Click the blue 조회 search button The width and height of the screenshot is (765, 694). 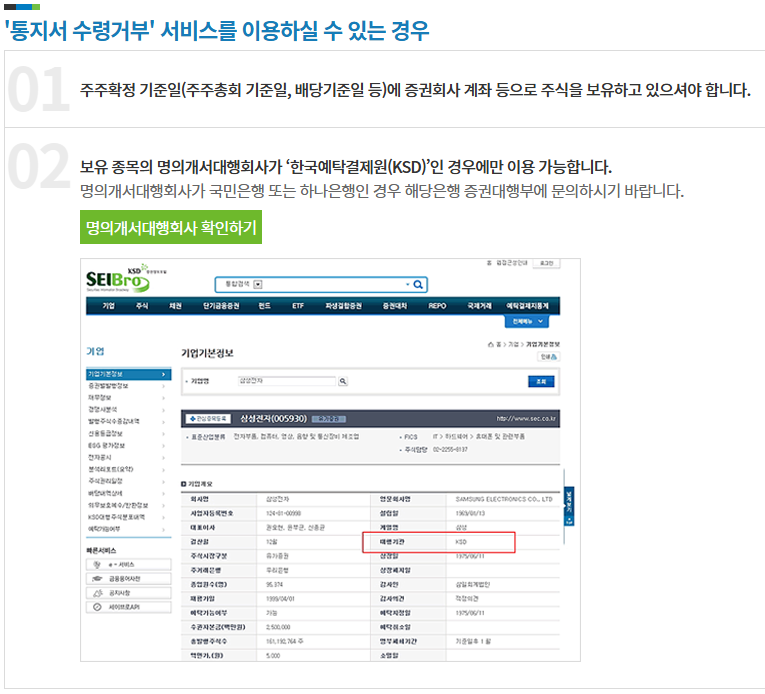(x=541, y=381)
